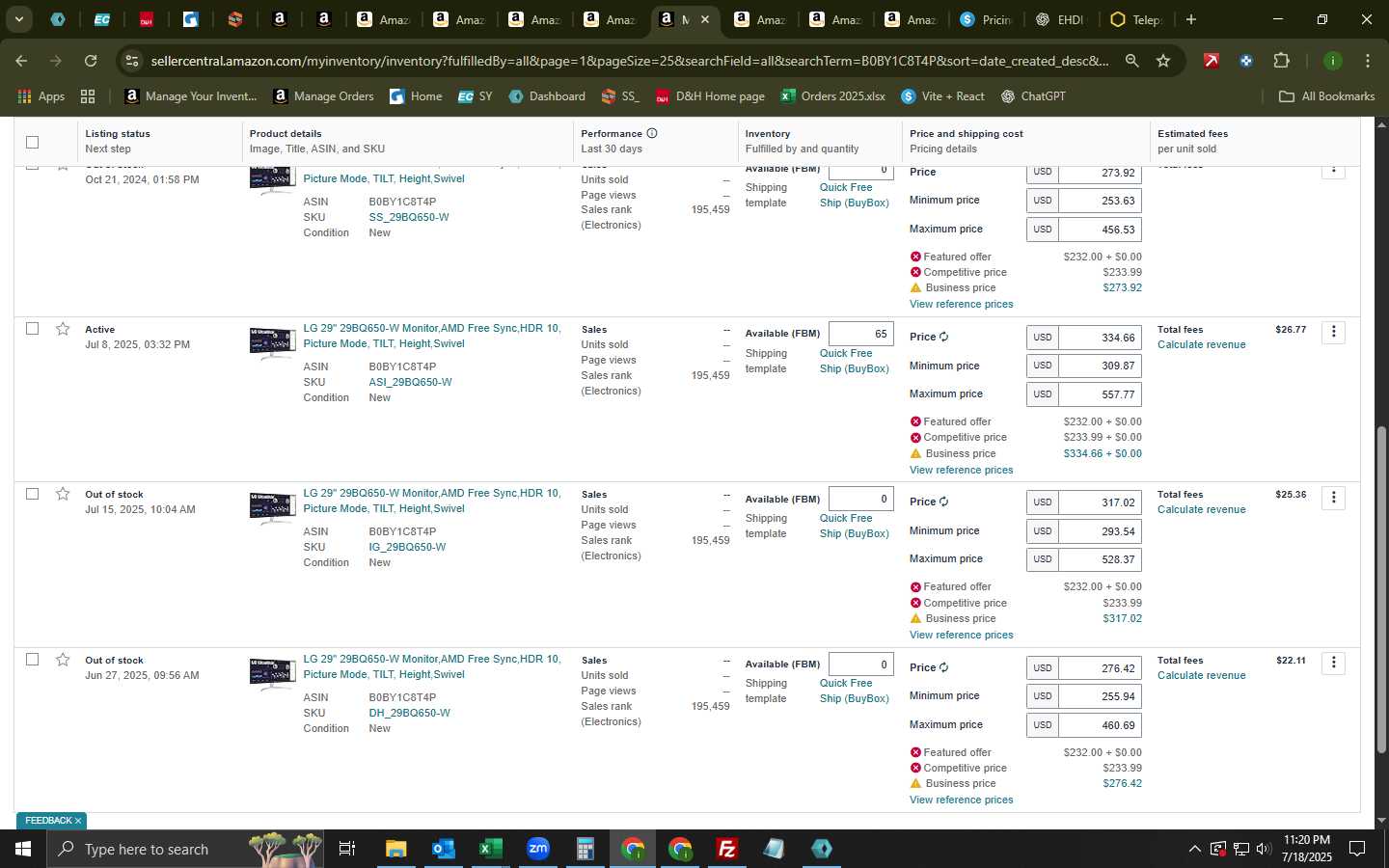The height and width of the screenshot is (868, 1389).
Task: Open the D&H Home page bookmark
Action: (x=710, y=96)
